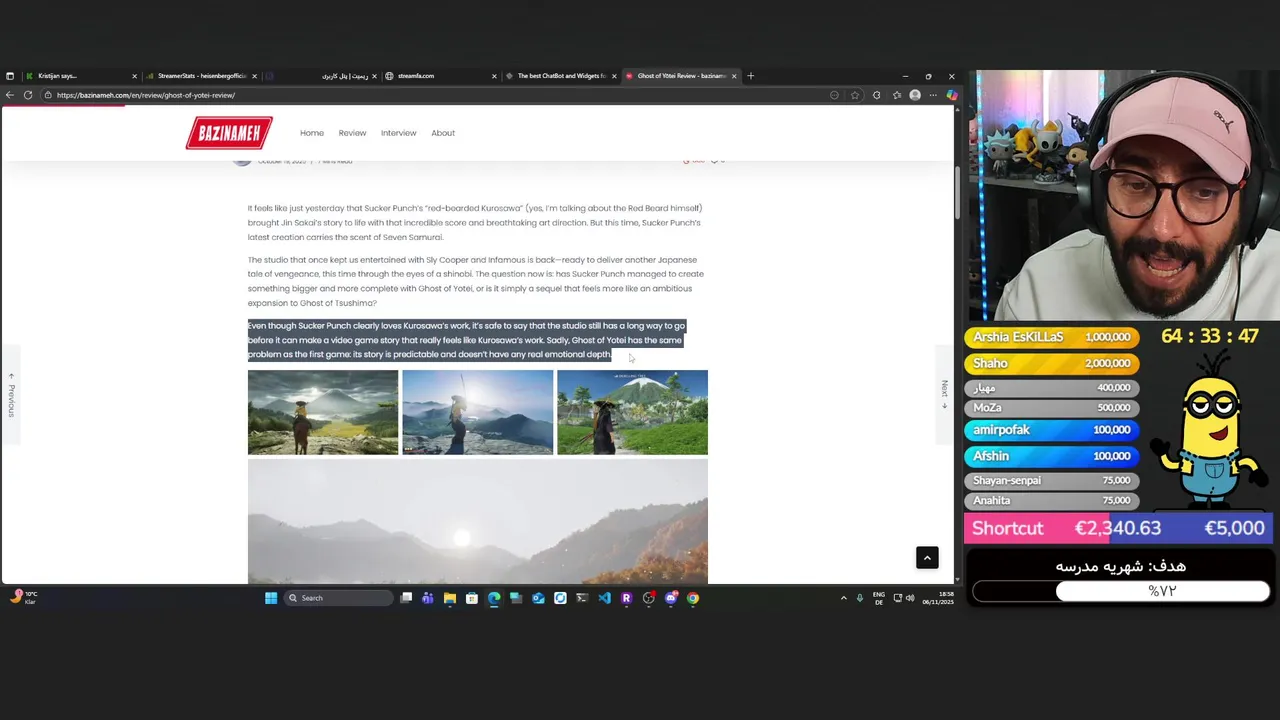Open Microsoft Teams from the taskbar
The width and height of the screenshot is (1280, 720).
click(x=428, y=598)
